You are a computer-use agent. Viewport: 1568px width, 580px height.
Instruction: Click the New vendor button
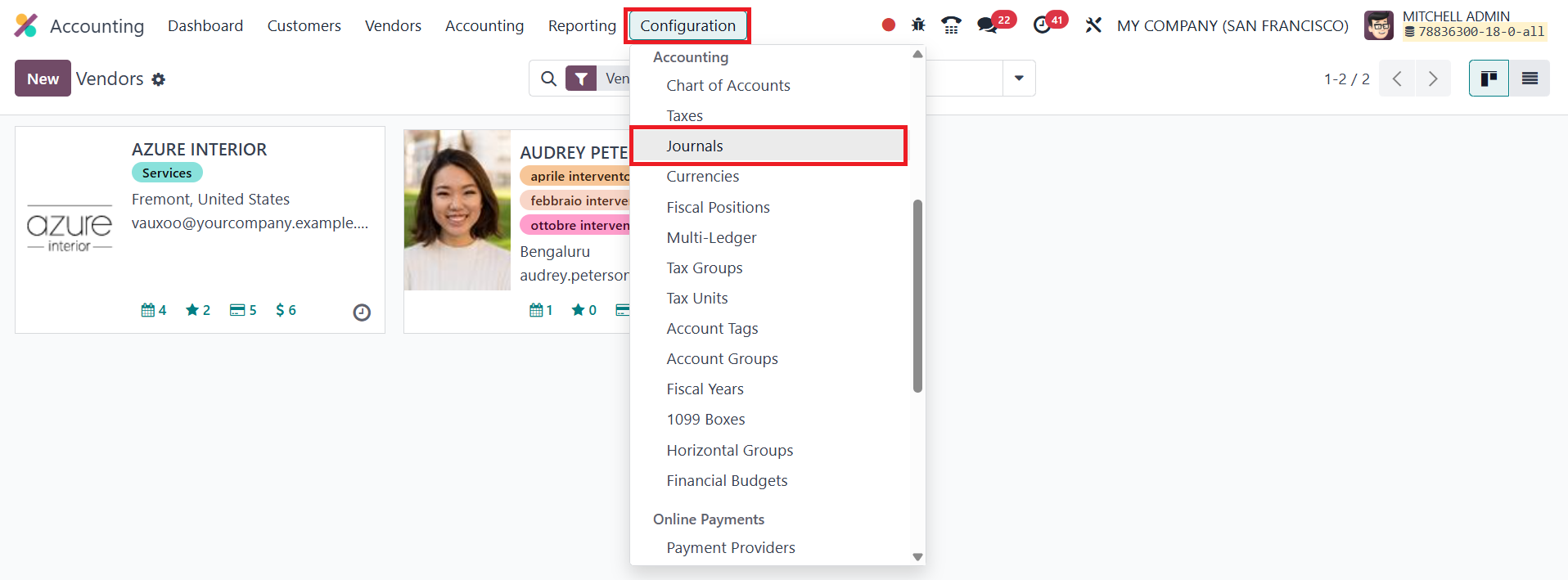(43, 79)
